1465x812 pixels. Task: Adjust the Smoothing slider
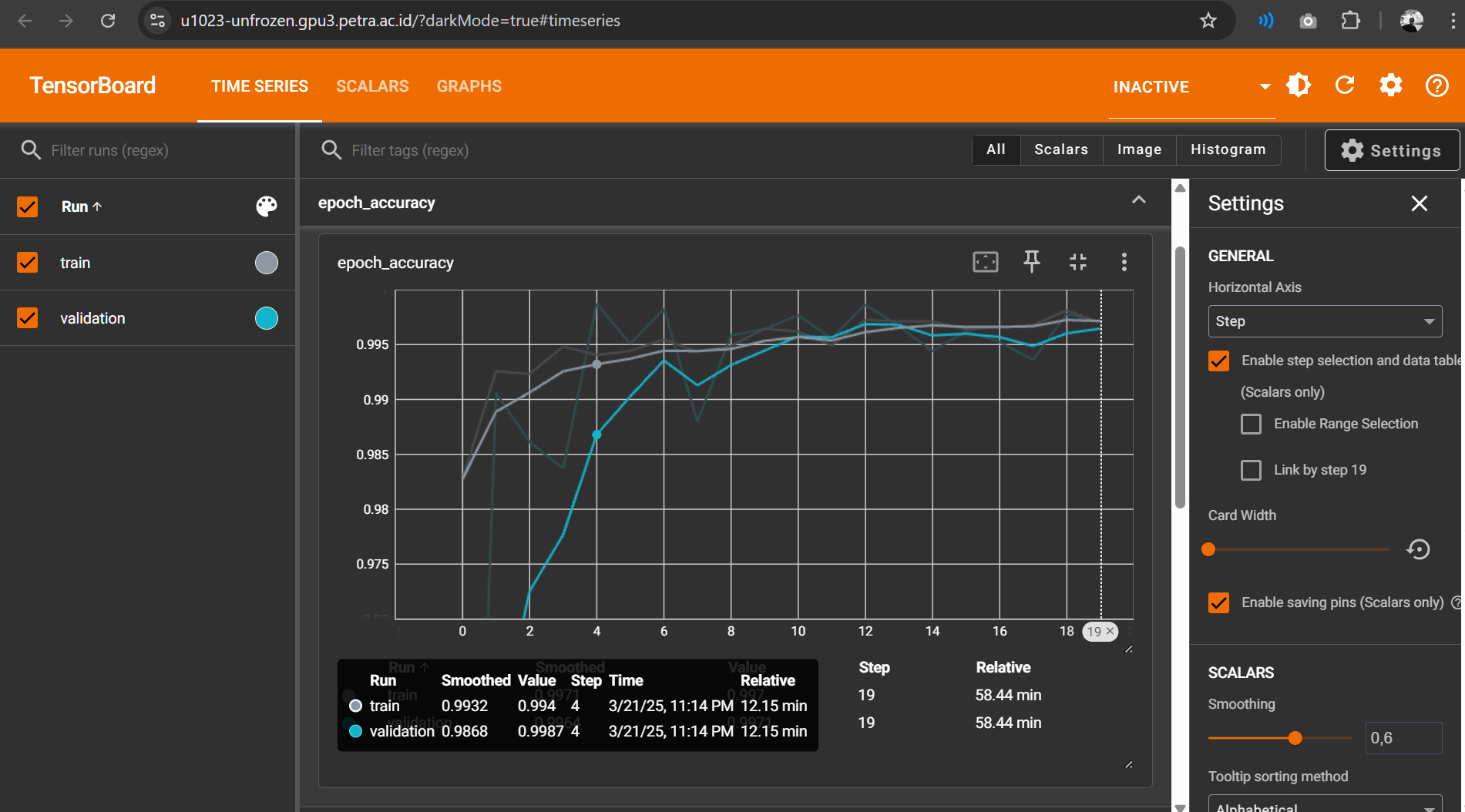tap(1279, 738)
